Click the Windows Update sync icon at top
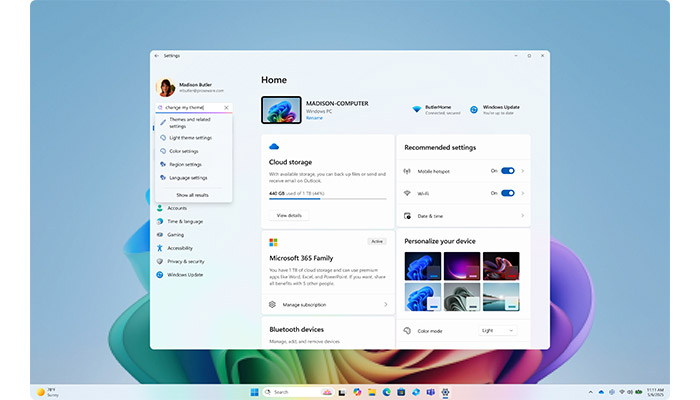Viewport: 700px width, 400px height. click(x=474, y=109)
